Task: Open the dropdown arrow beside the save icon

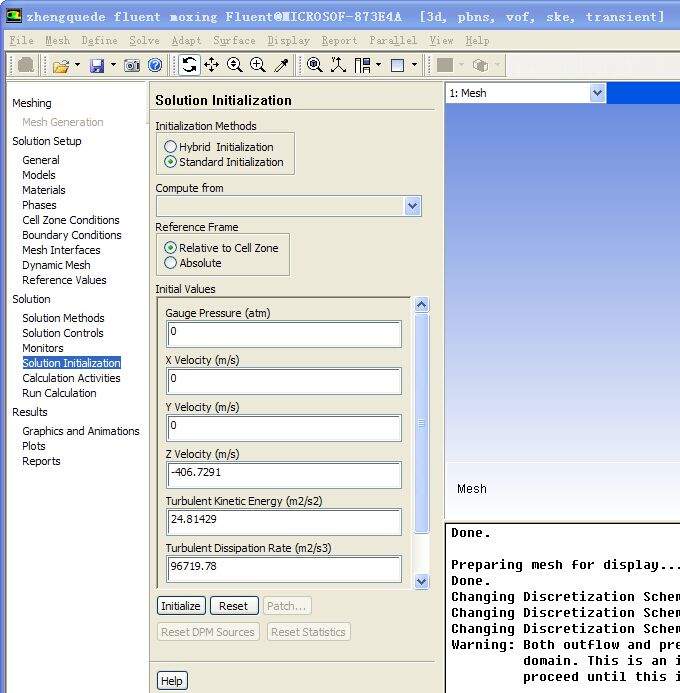Action: tap(114, 65)
